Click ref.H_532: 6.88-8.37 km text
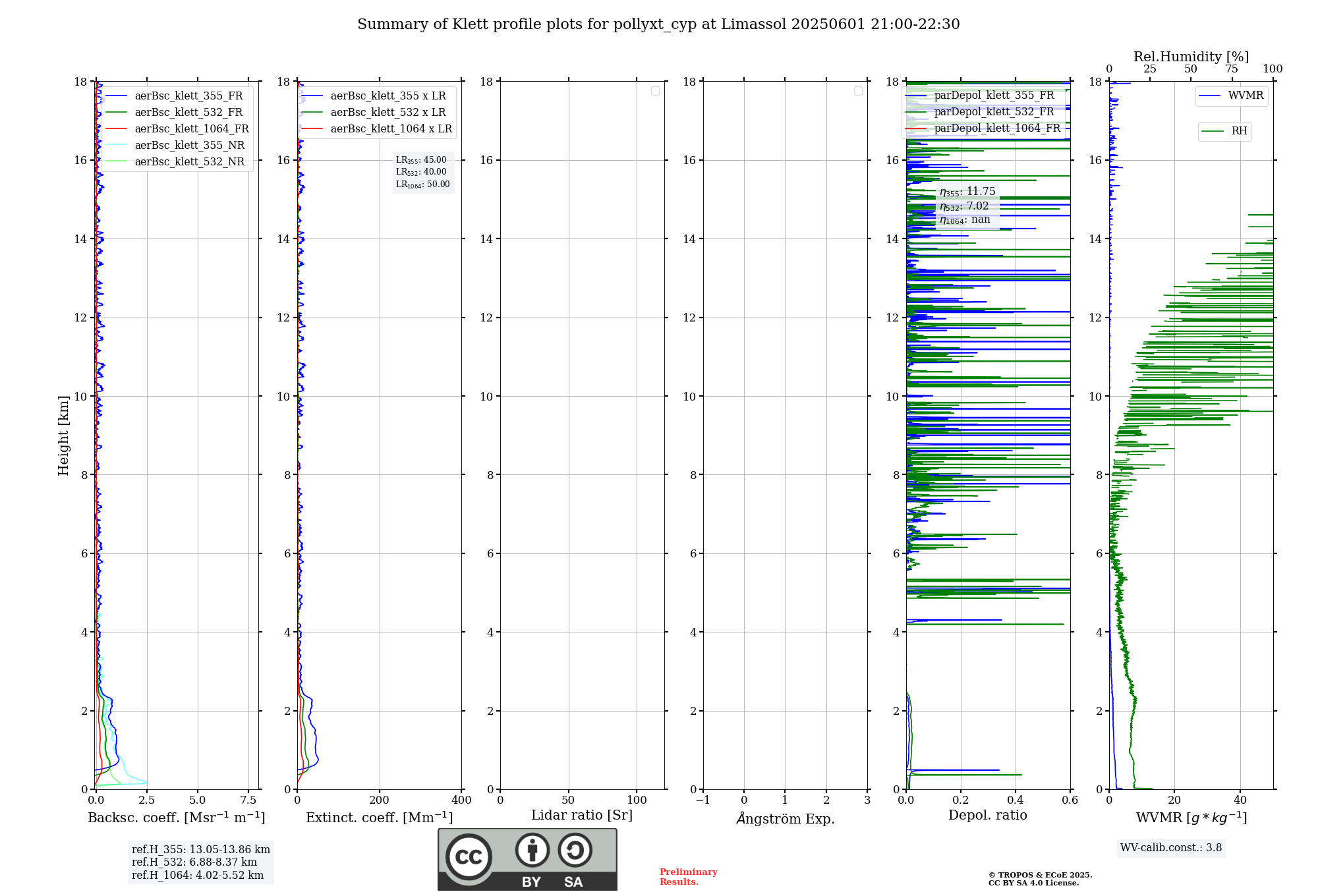 194,862
